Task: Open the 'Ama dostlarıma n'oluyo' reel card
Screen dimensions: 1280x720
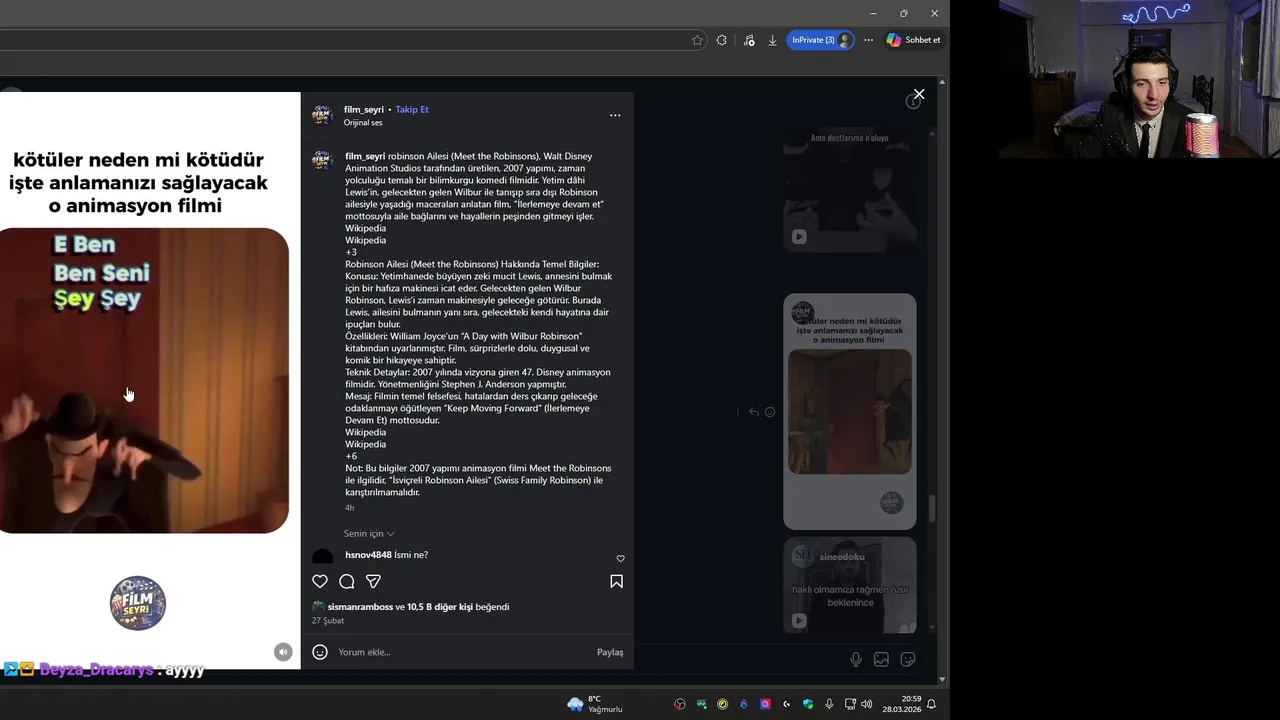Action: click(849, 190)
